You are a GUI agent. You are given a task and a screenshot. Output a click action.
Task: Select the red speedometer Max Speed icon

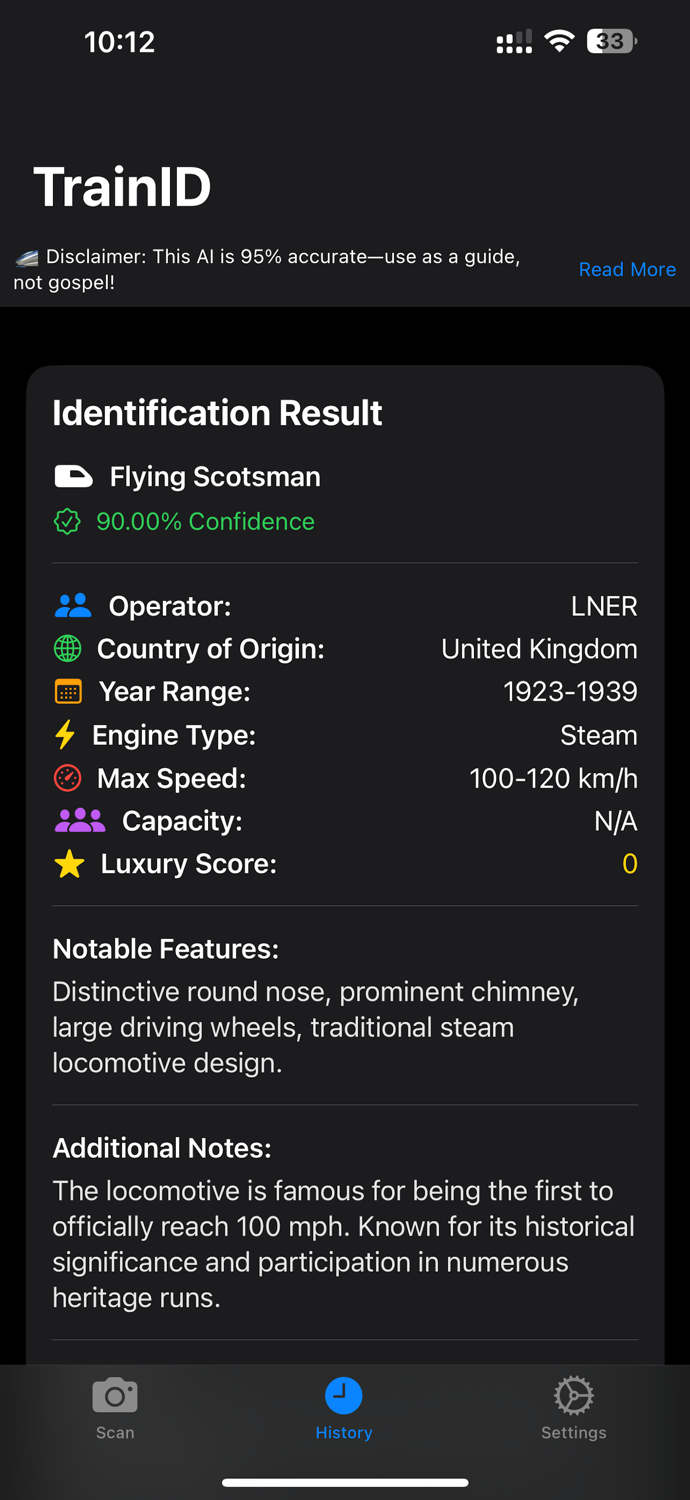[x=66, y=777]
